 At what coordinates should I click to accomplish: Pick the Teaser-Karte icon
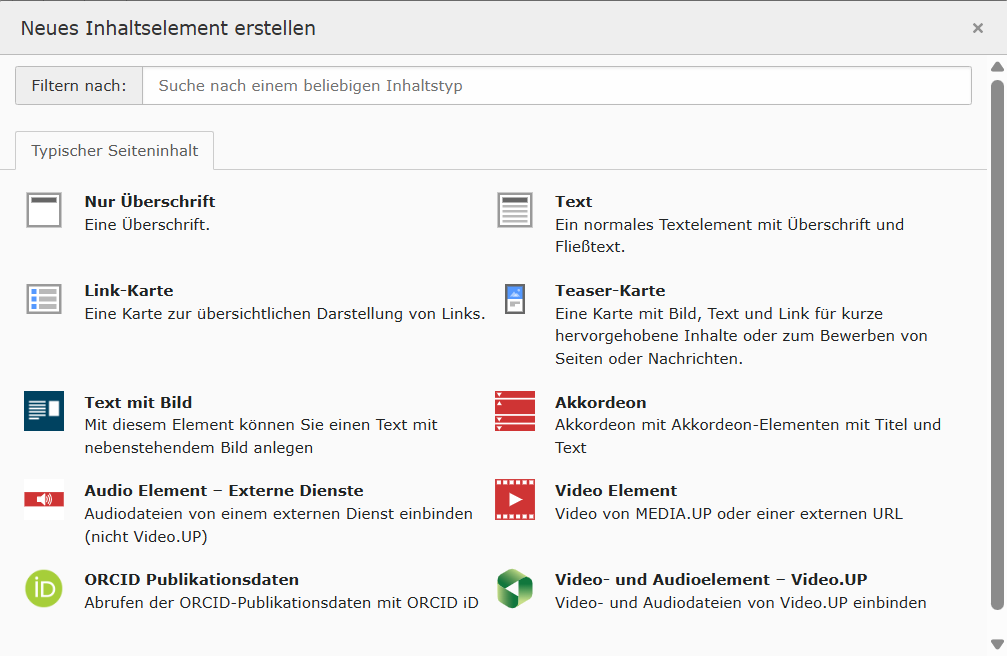(x=514, y=299)
